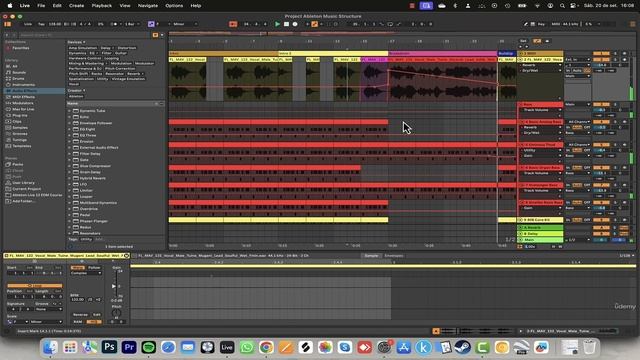This screenshot has width=640, height=360.
Task: Switch to the Sample tab in clip view
Action: pyautogui.click(x=371, y=256)
